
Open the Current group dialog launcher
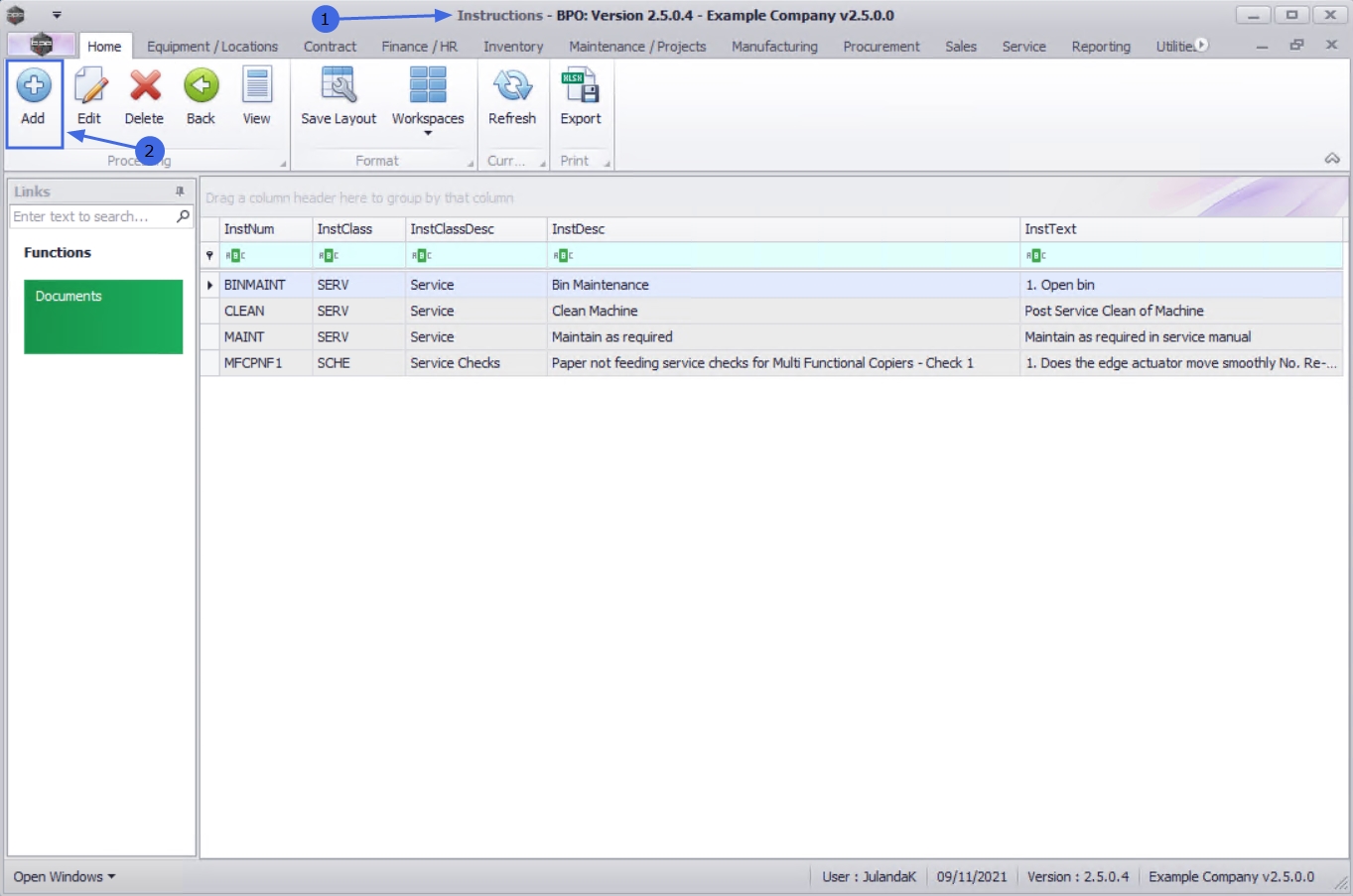(543, 164)
